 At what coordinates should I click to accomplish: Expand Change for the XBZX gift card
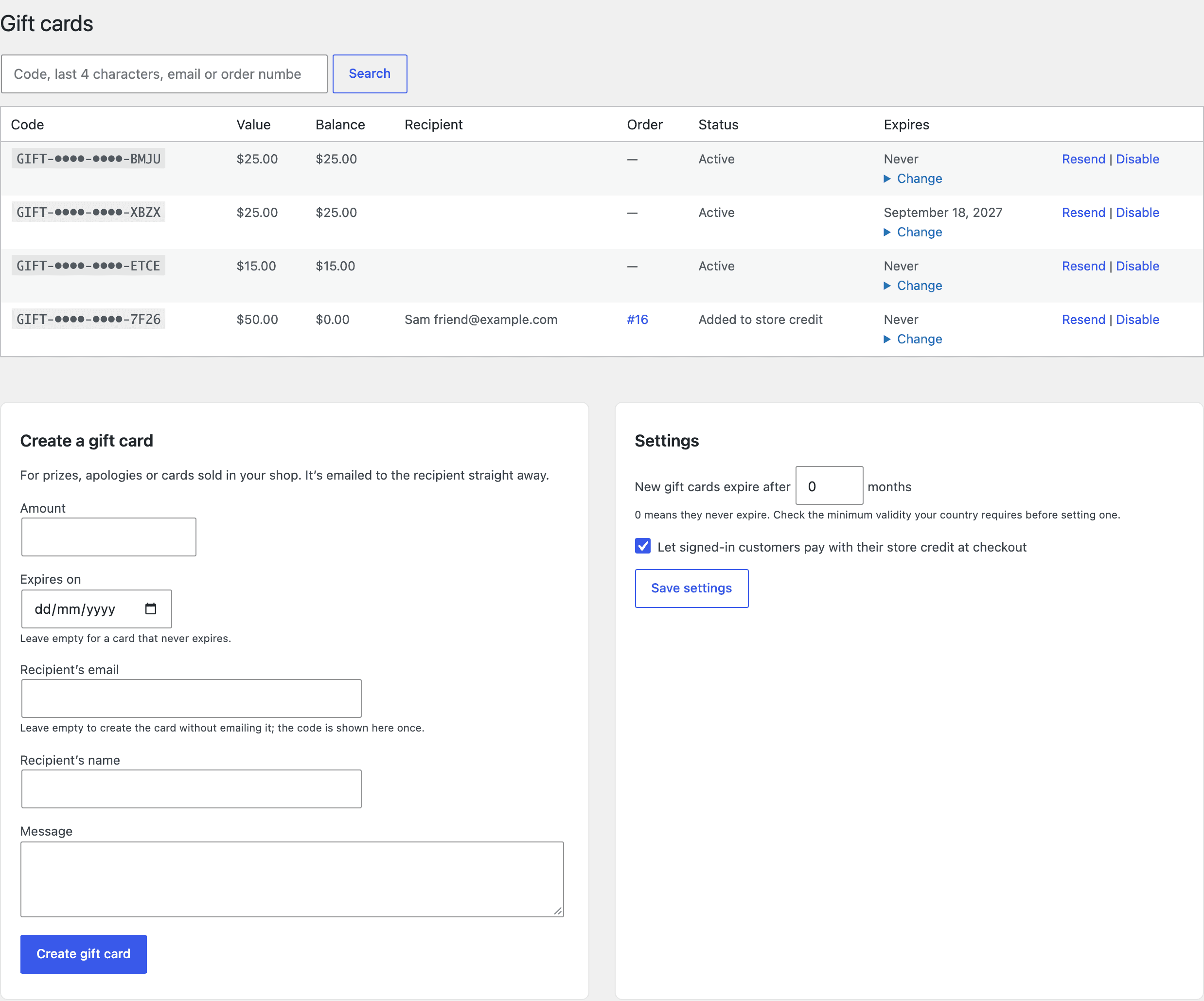913,232
